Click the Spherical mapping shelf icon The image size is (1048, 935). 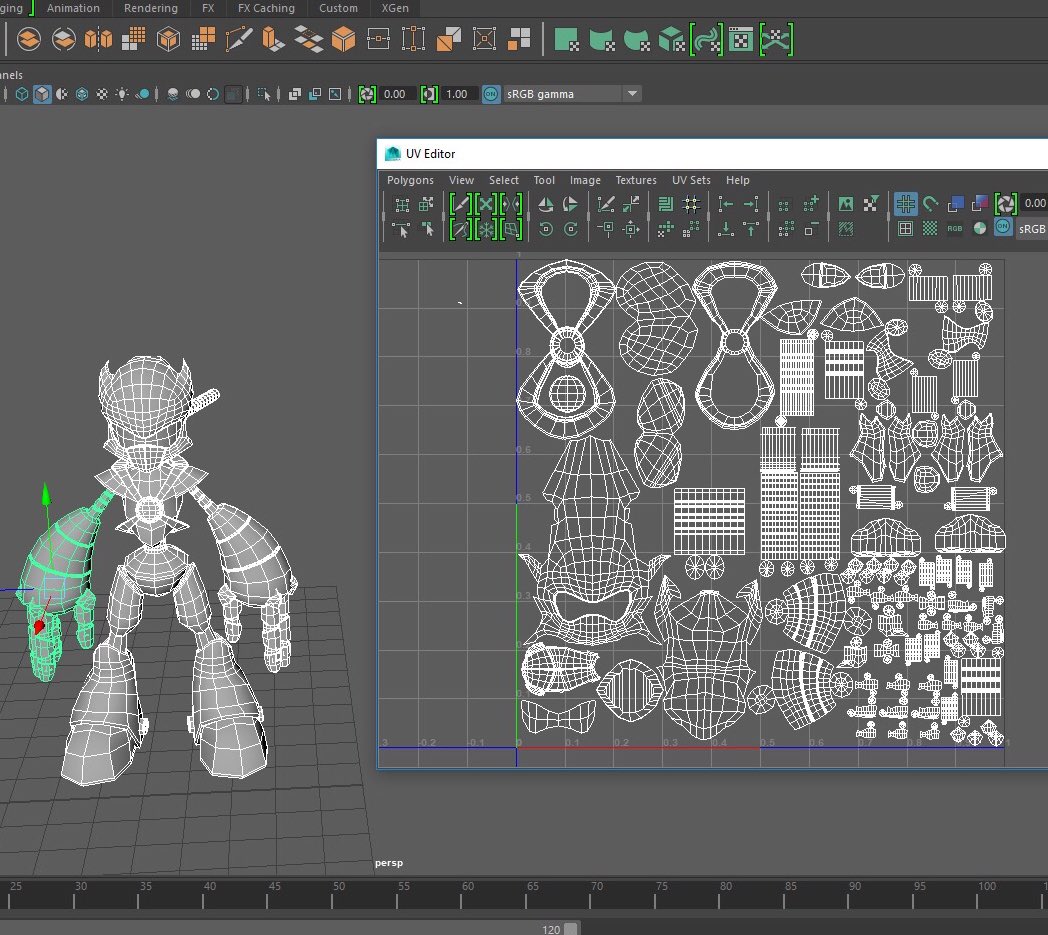tap(636, 39)
